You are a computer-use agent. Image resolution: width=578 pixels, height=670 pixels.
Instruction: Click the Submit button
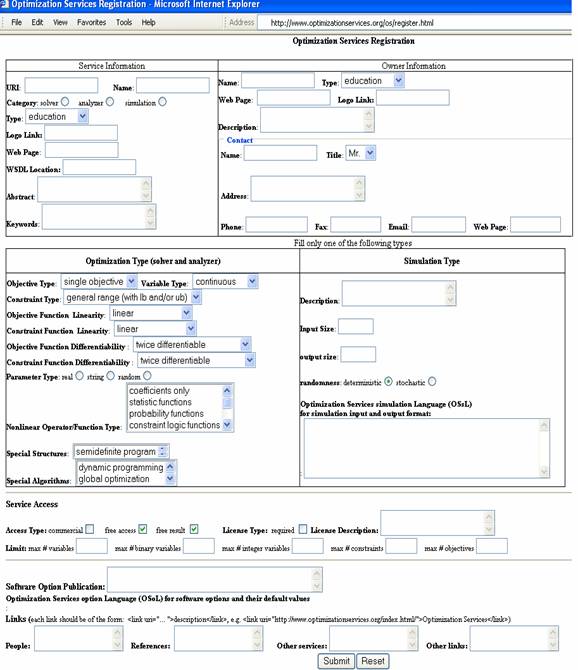click(x=336, y=661)
